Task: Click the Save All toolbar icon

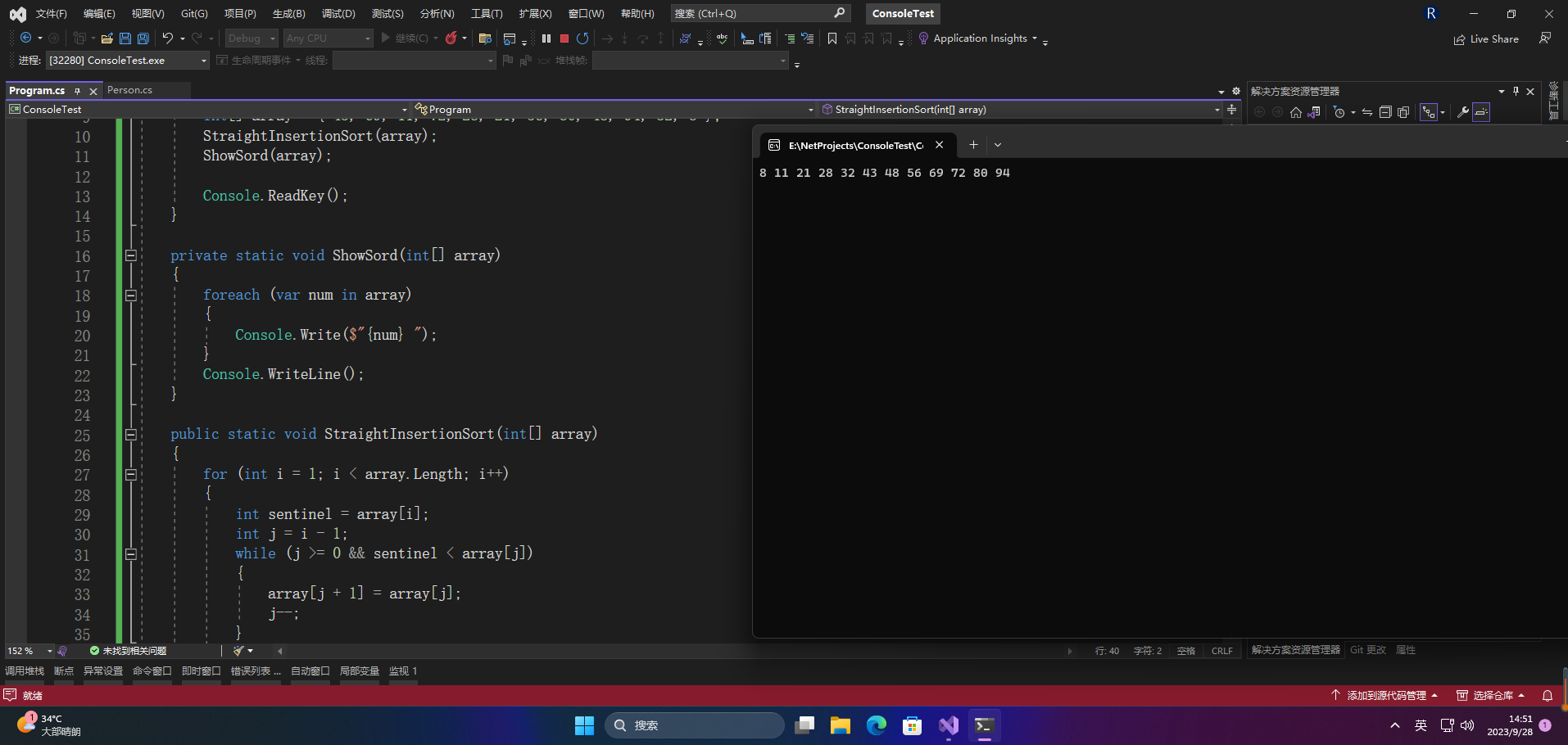Action: pos(143,38)
